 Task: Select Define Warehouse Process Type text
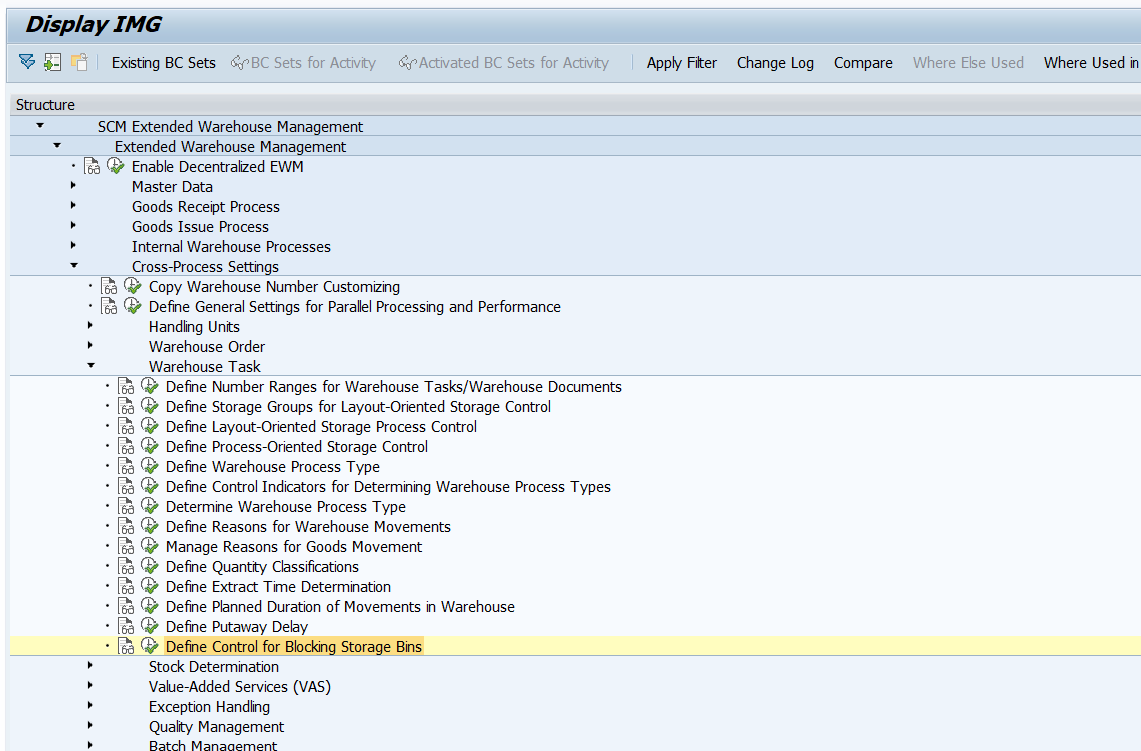(x=273, y=466)
